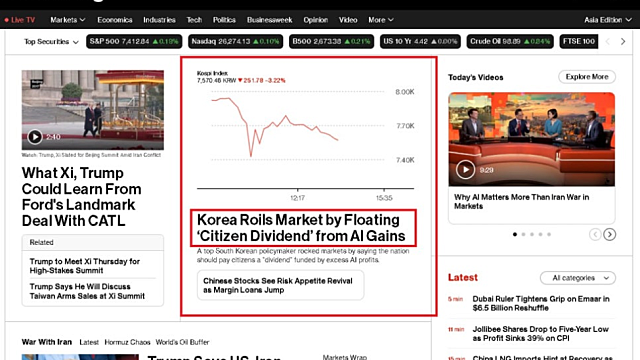The width and height of the screenshot is (640, 360).
Task: Open Dubai Ruler Tightens Grip on Emaar story
Action: [541, 303]
